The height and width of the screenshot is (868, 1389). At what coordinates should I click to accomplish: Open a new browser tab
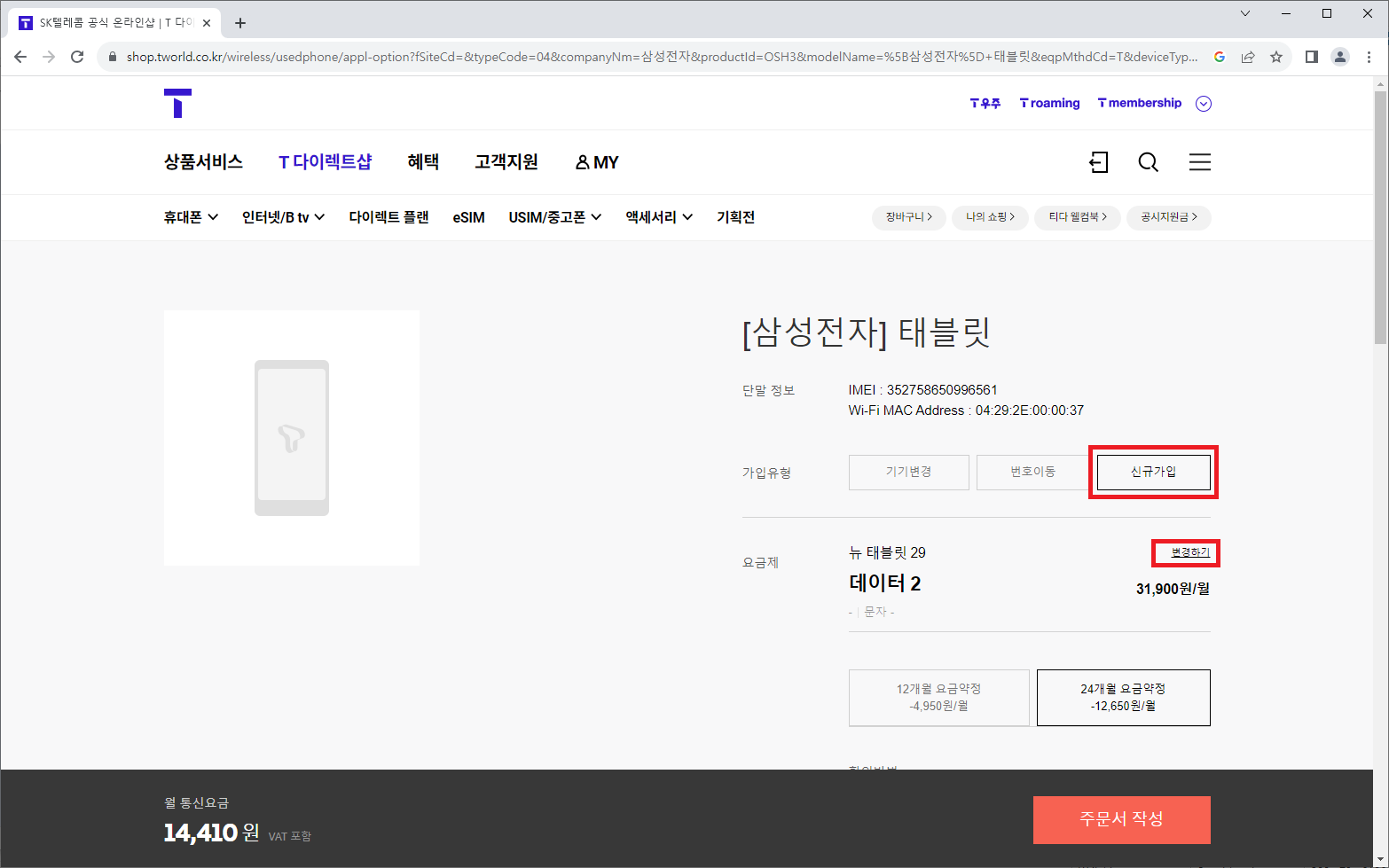(240, 23)
